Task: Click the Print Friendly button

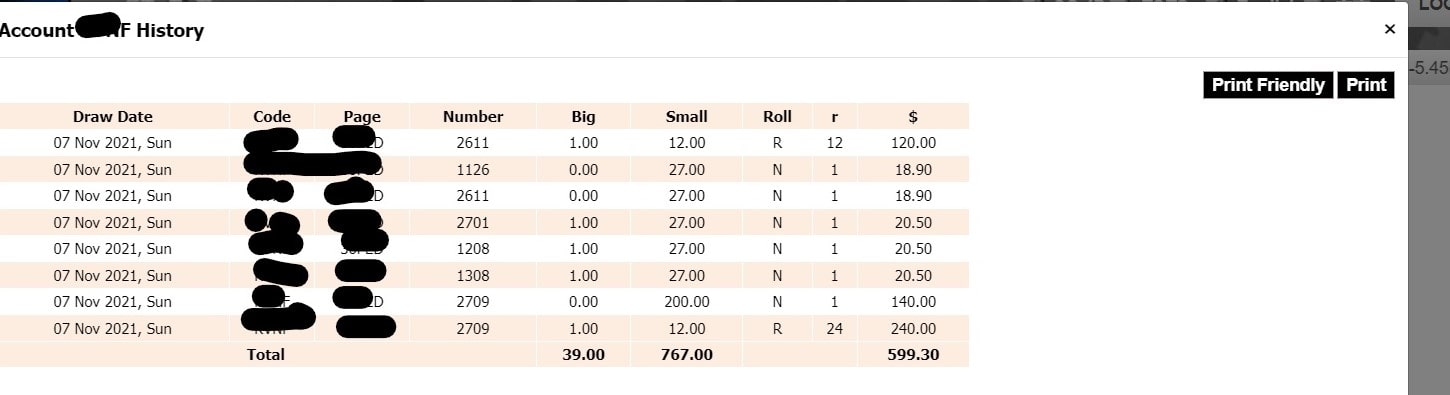Action: point(1268,85)
